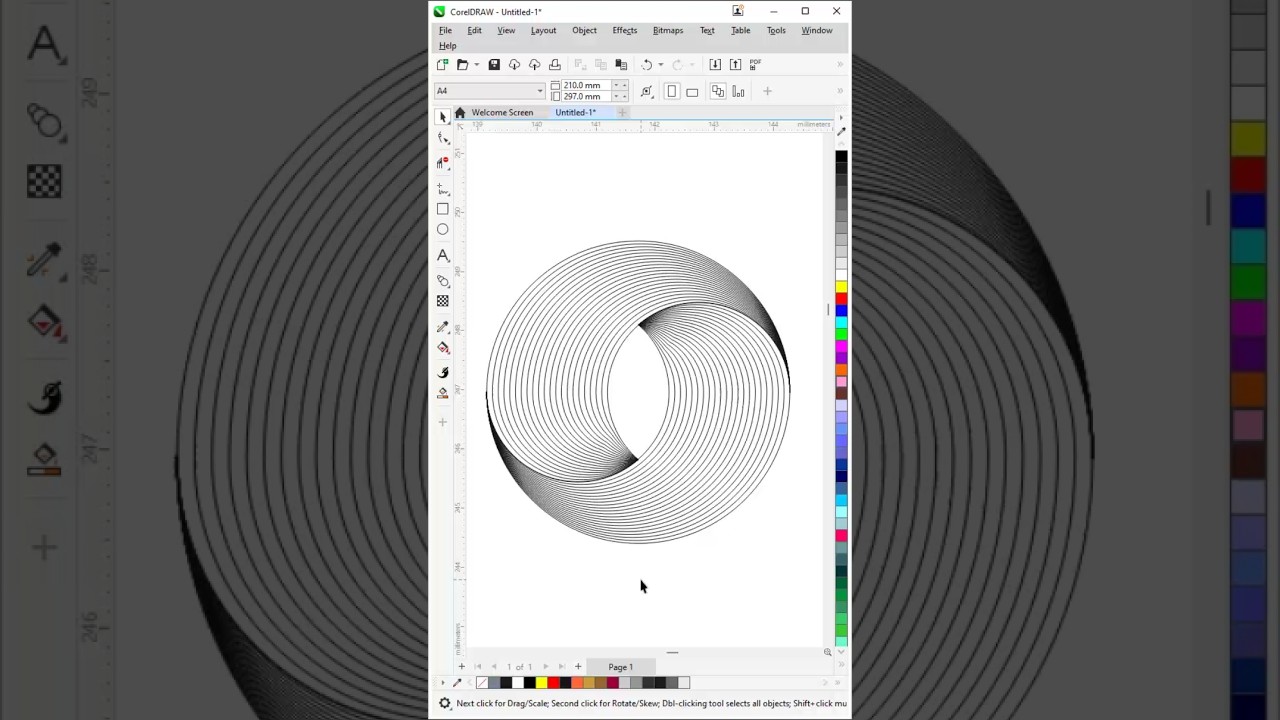
Task: Set page orientation to Portrait
Action: coord(672,92)
